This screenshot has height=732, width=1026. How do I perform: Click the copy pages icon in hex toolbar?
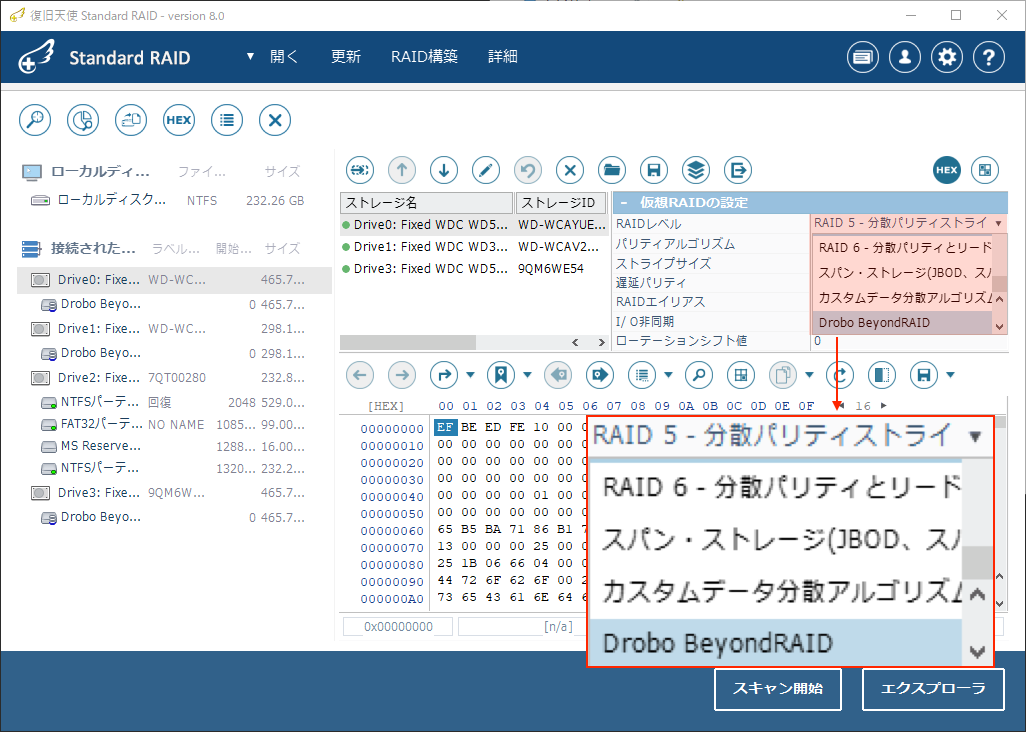click(783, 375)
